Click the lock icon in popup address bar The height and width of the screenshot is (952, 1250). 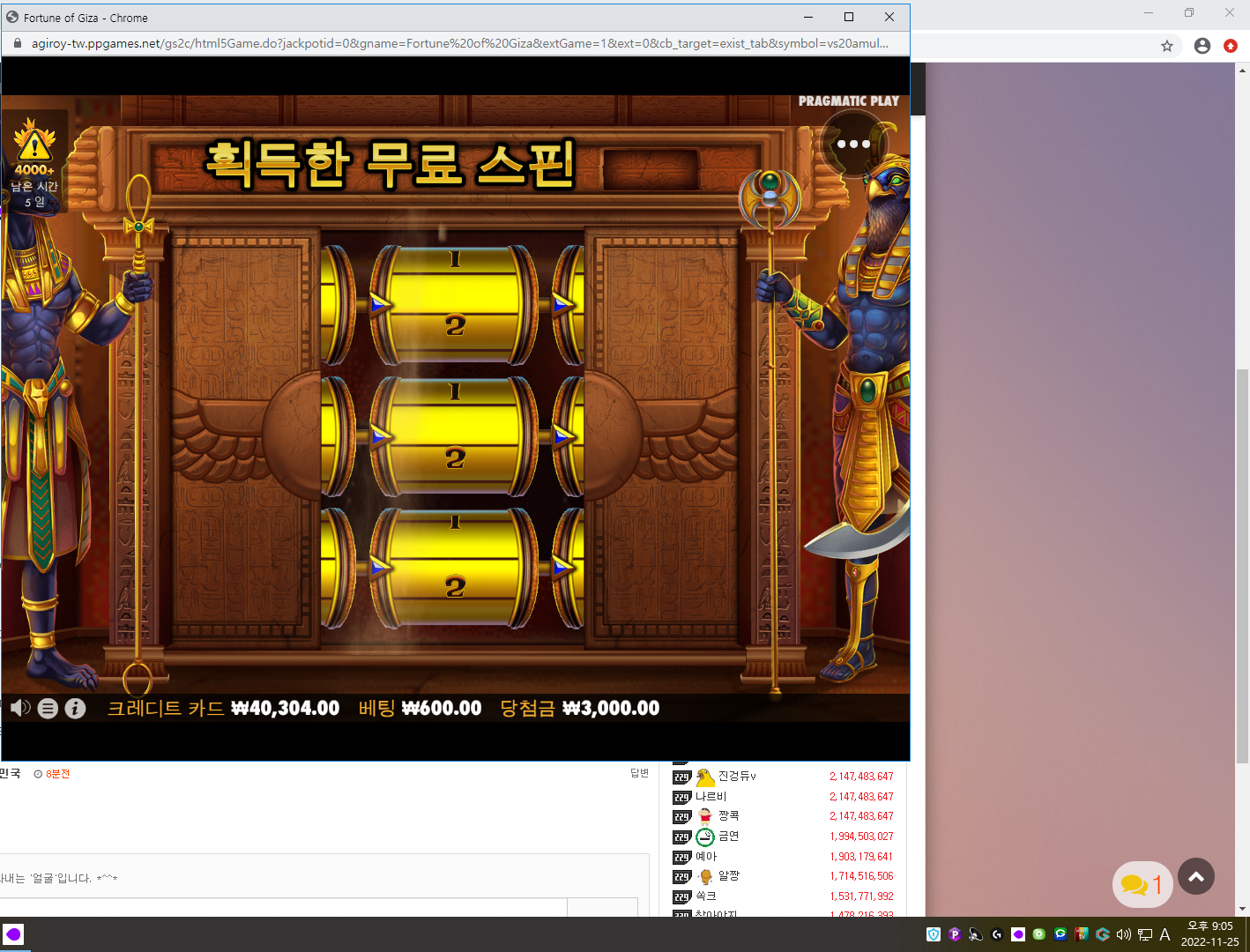coord(17,43)
